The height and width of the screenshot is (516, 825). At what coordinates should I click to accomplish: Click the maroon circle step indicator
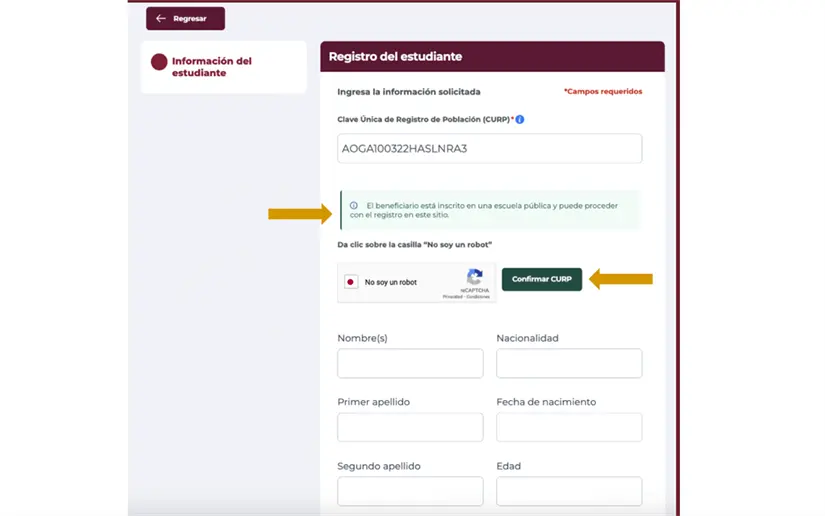tap(159, 62)
